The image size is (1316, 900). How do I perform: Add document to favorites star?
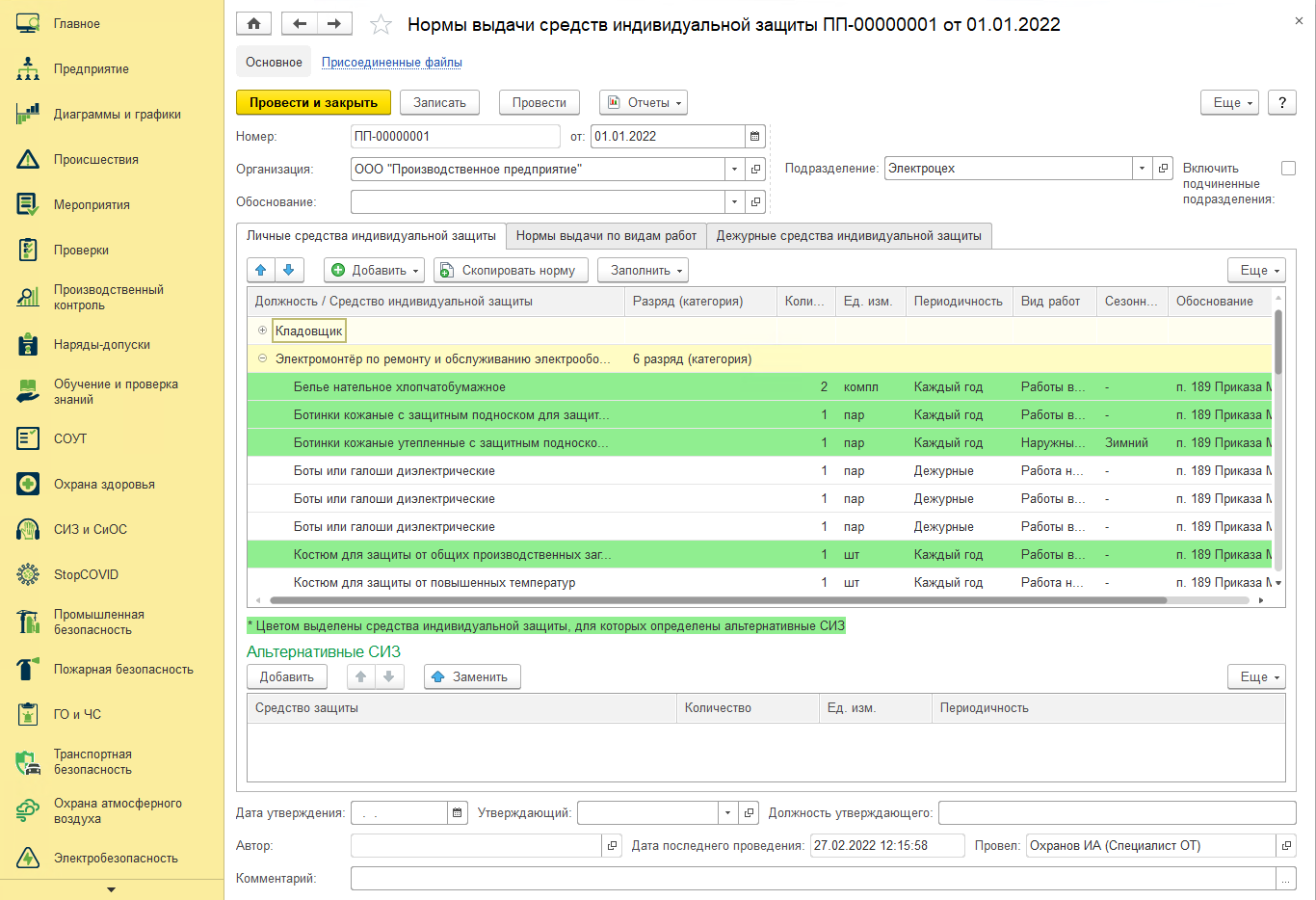tap(381, 25)
